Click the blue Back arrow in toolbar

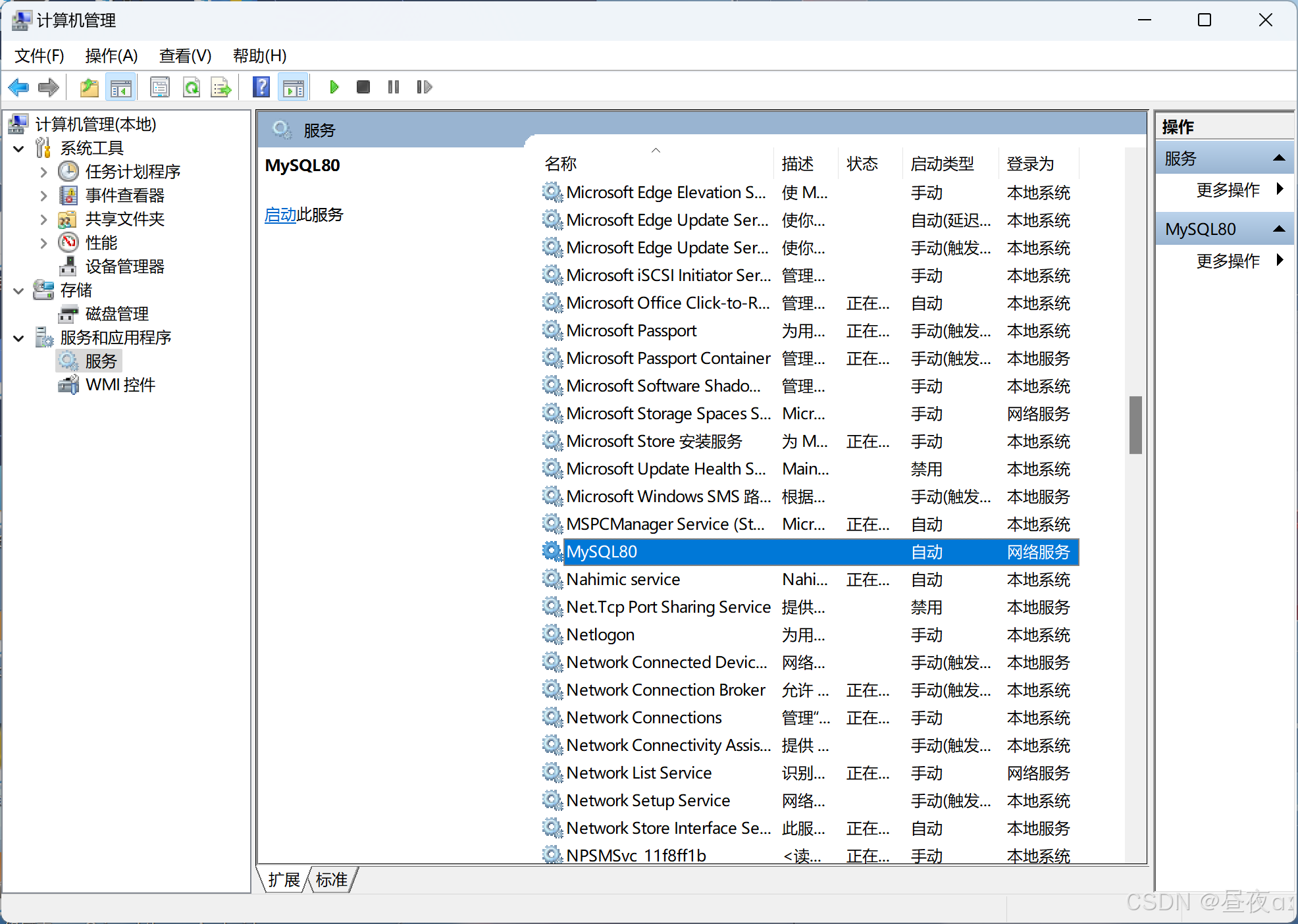click(x=18, y=87)
